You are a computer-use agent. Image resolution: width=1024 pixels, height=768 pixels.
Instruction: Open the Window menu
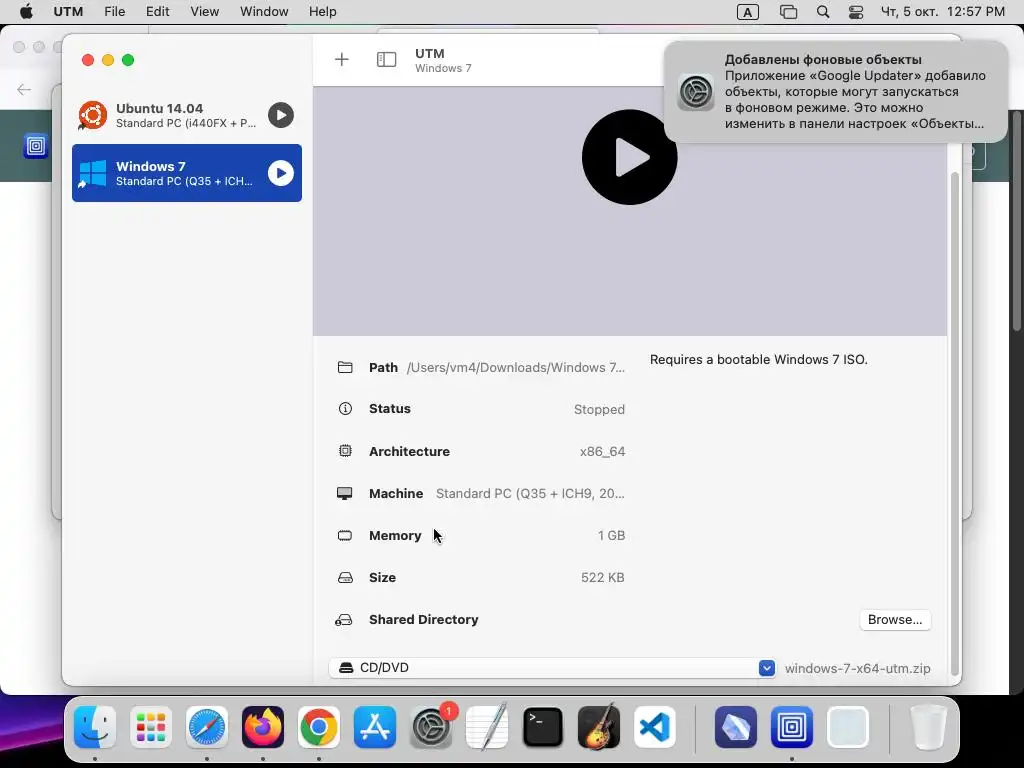pyautogui.click(x=264, y=12)
